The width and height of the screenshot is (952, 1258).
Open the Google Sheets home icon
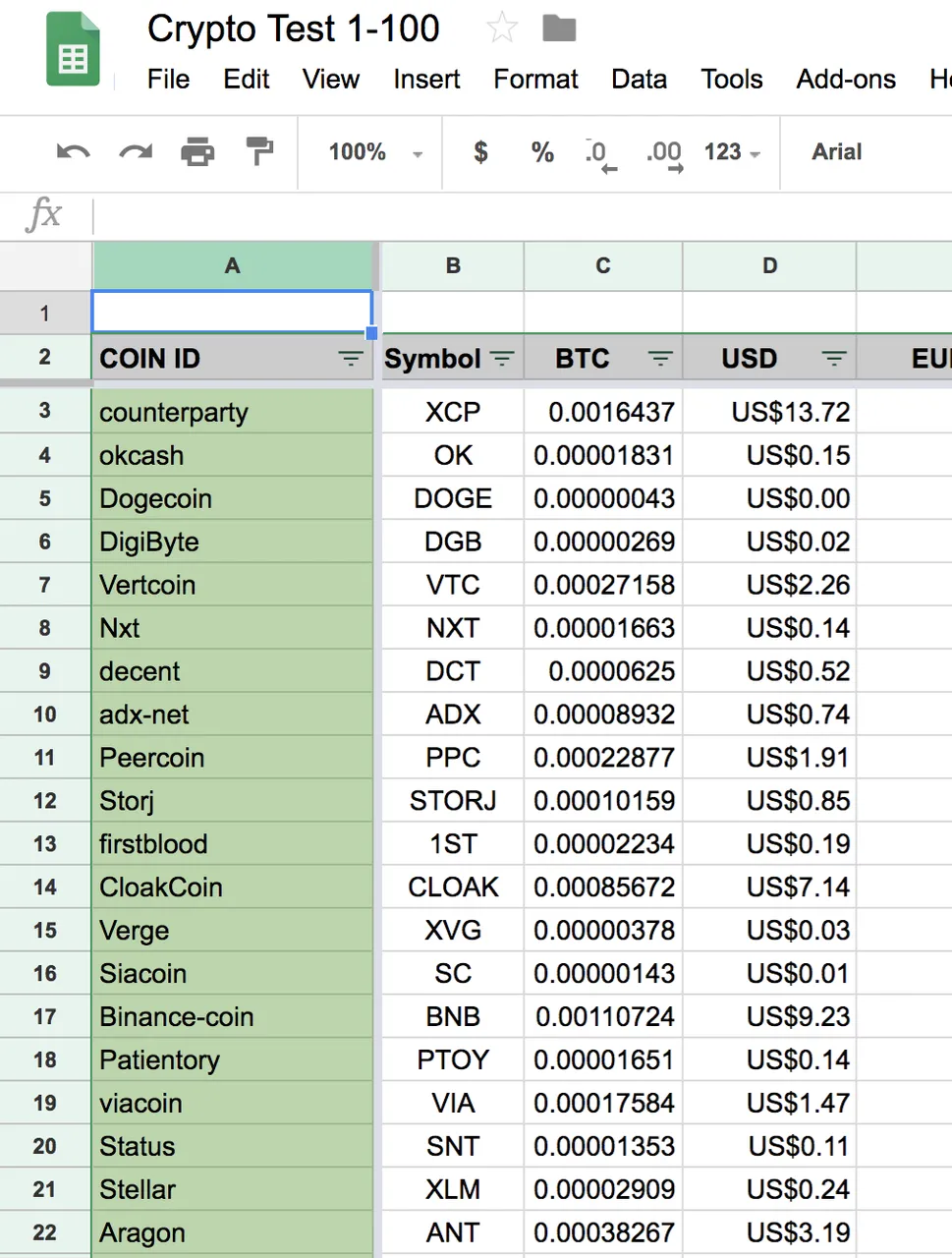tap(73, 50)
